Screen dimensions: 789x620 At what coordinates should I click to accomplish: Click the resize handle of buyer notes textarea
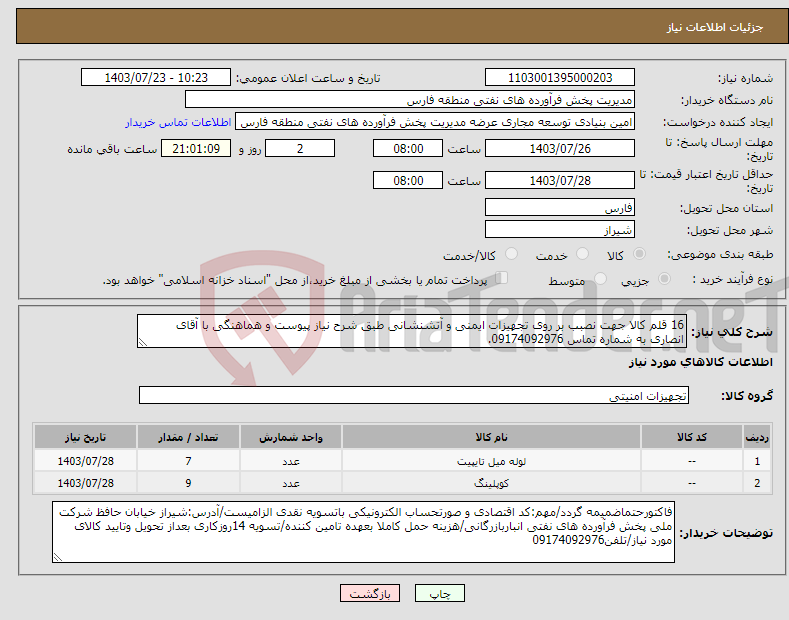pos(58,557)
